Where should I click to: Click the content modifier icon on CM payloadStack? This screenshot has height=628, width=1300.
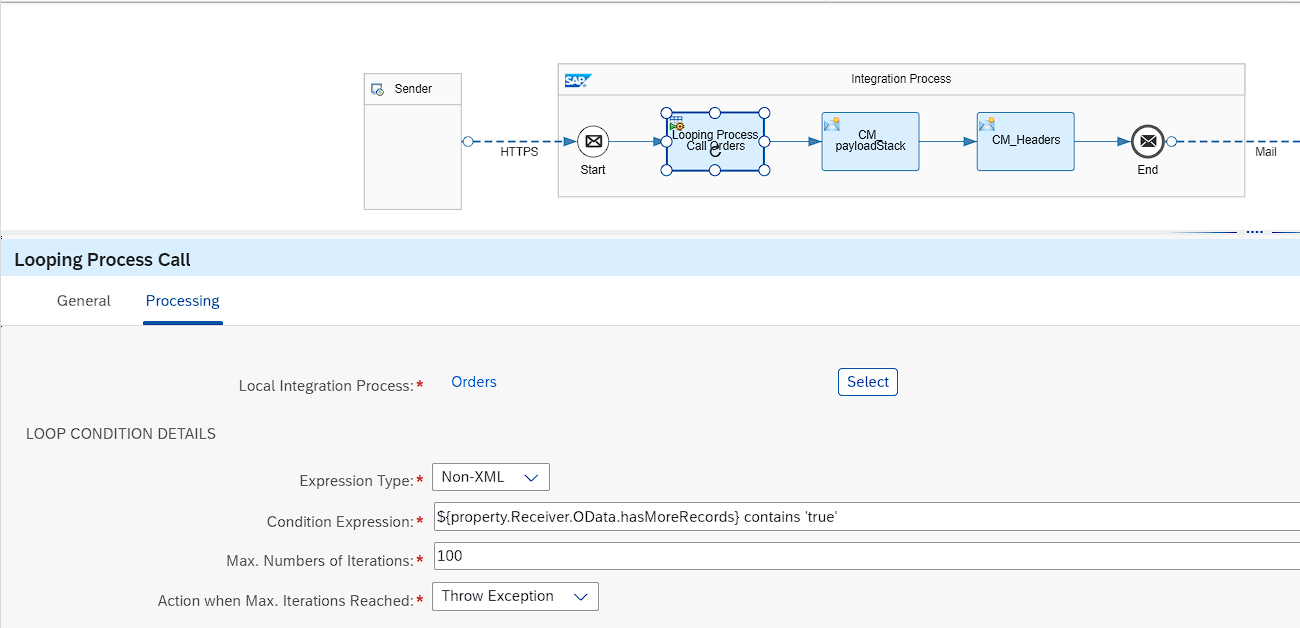[x=831, y=124]
